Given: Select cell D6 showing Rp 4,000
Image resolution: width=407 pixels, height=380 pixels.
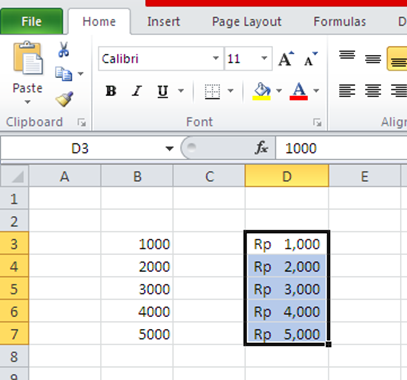Looking at the screenshot, I should click(287, 311).
